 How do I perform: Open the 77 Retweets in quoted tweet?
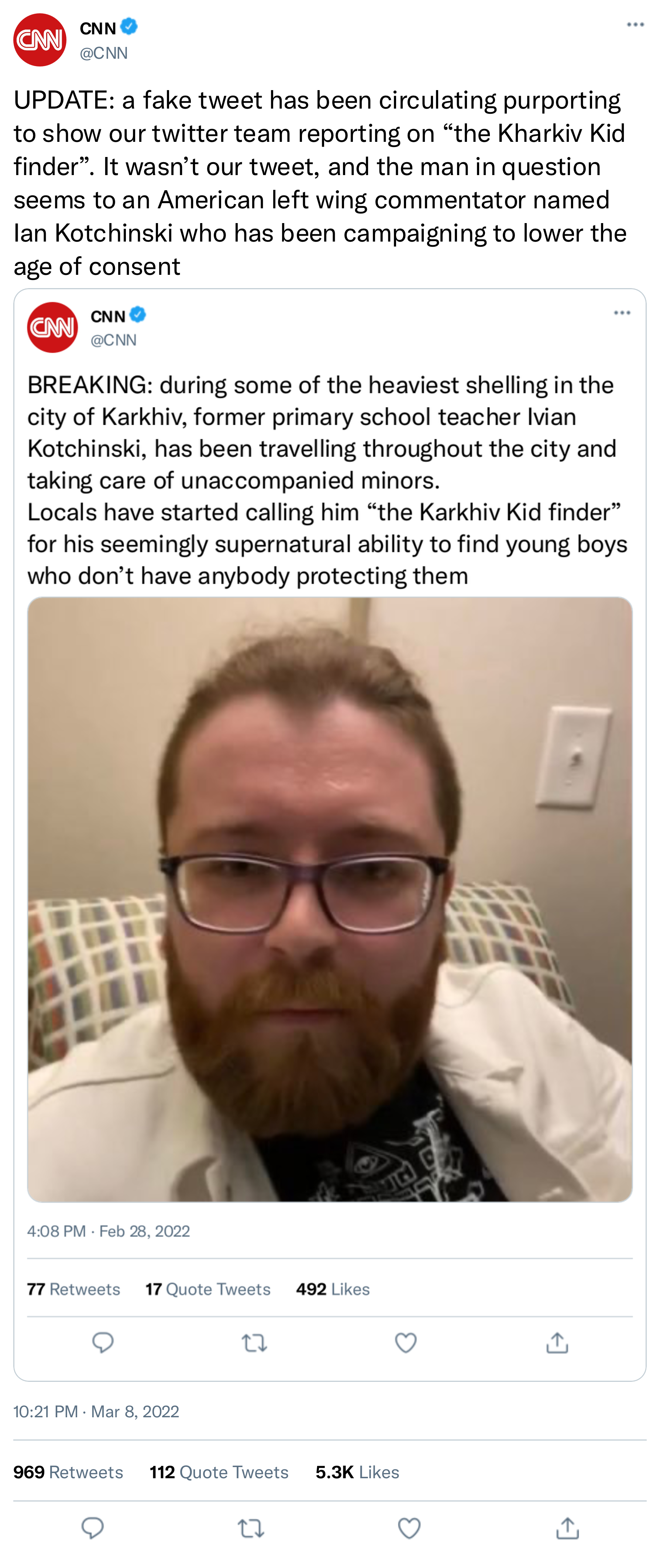[73, 1289]
